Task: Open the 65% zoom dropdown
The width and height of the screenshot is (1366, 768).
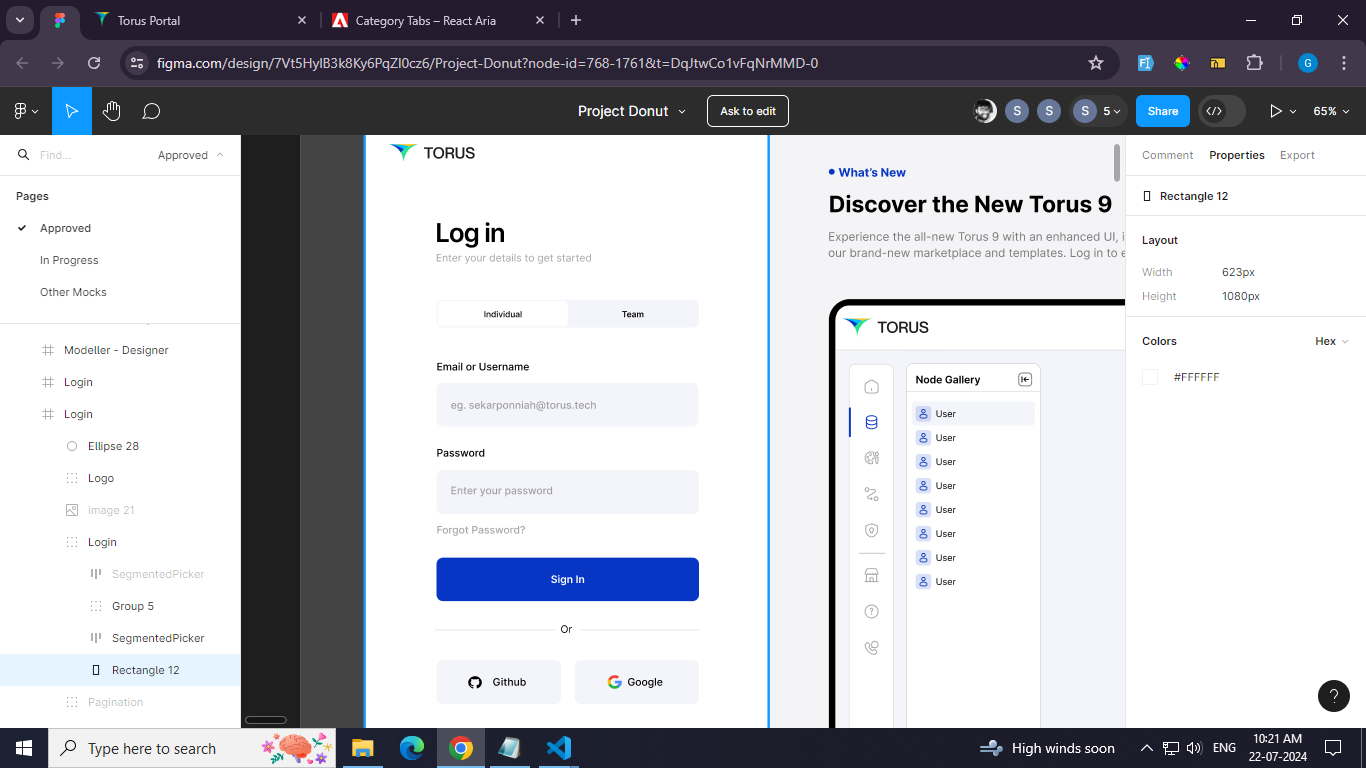Action: coord(1331,111)
